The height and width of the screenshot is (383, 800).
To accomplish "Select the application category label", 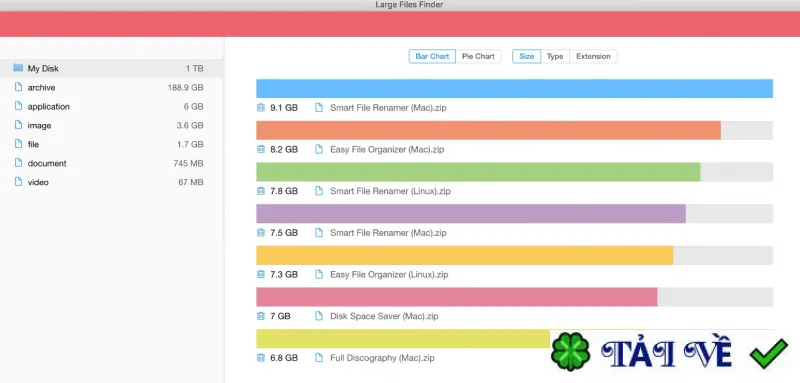I will click(x=48, y=107).
